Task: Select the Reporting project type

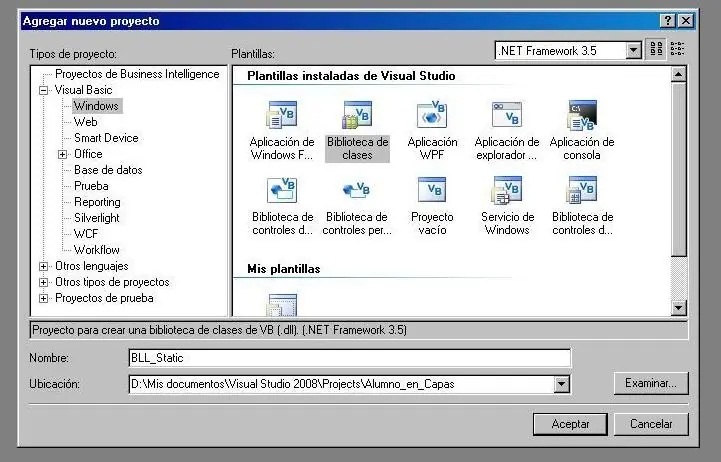Action: point(97,202)
